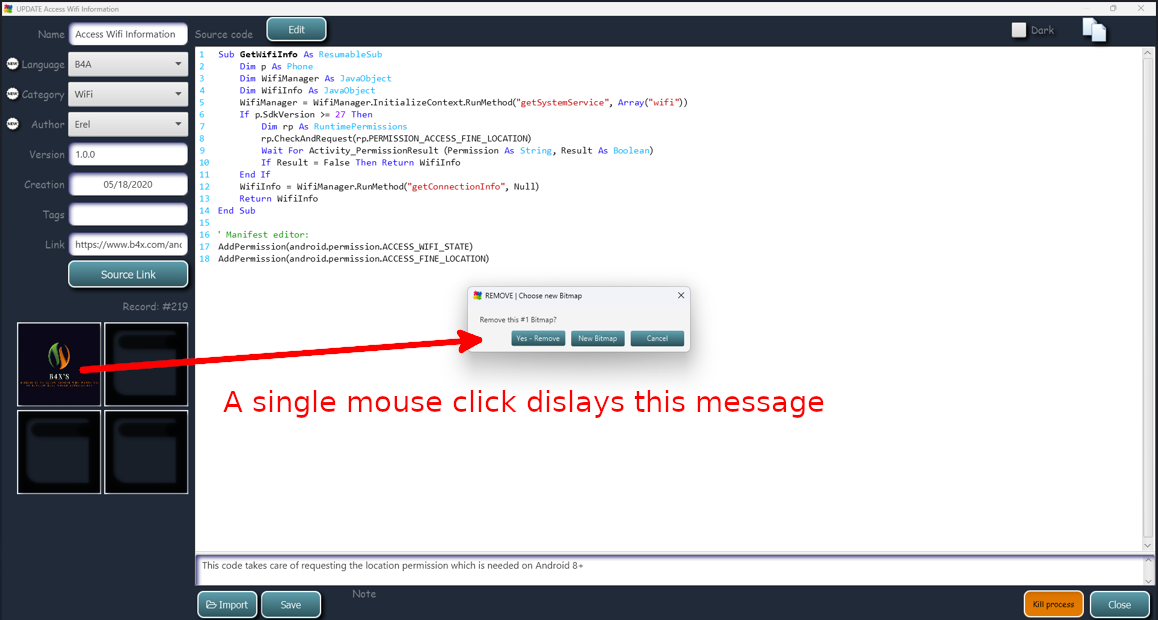Click the Source Link button
The height and width of the screenshot is (620, 1158).
[128, 275]
